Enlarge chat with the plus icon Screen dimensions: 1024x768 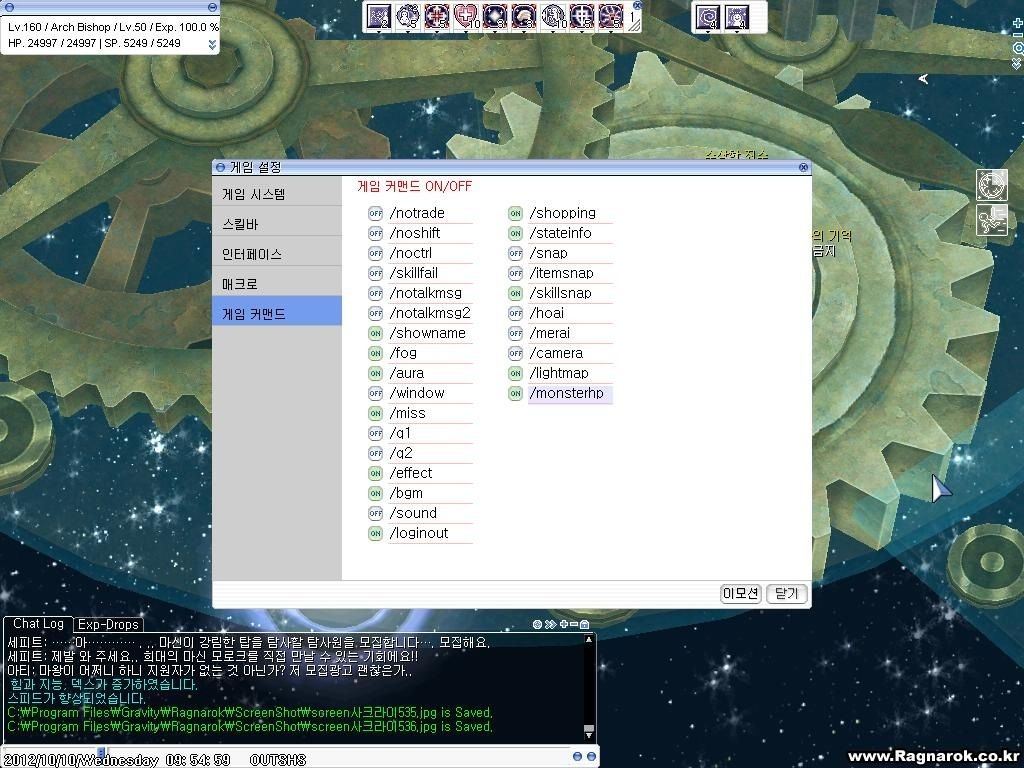[x=563, y=624]
